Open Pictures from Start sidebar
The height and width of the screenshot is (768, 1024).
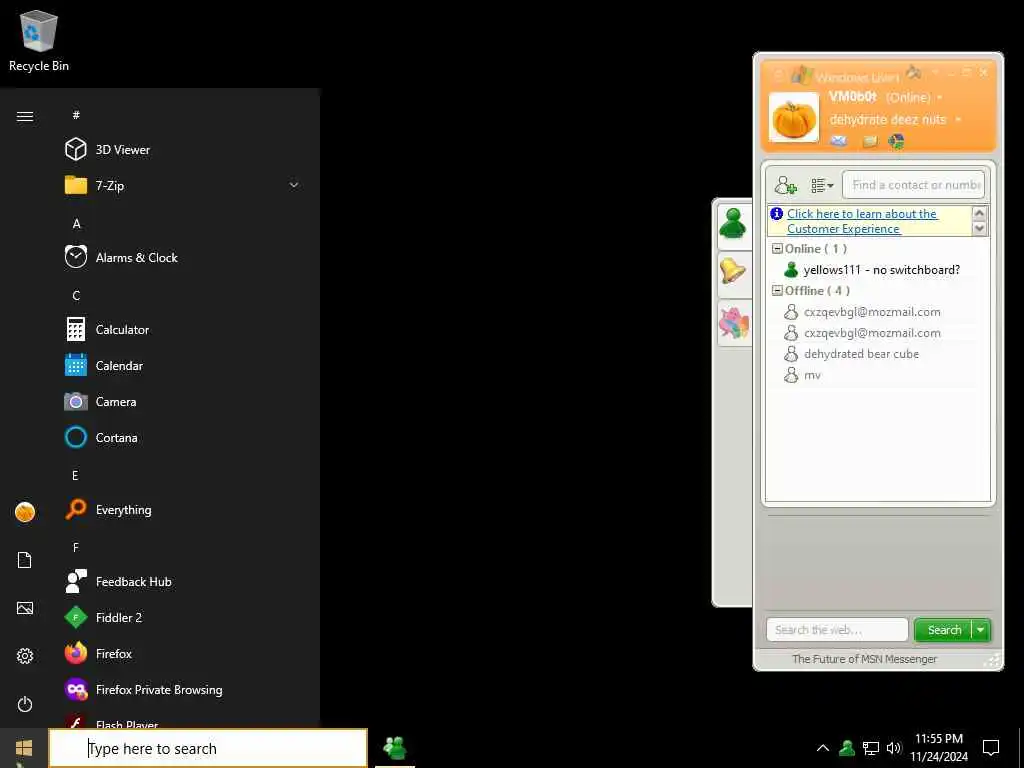[x=25, y=608]
